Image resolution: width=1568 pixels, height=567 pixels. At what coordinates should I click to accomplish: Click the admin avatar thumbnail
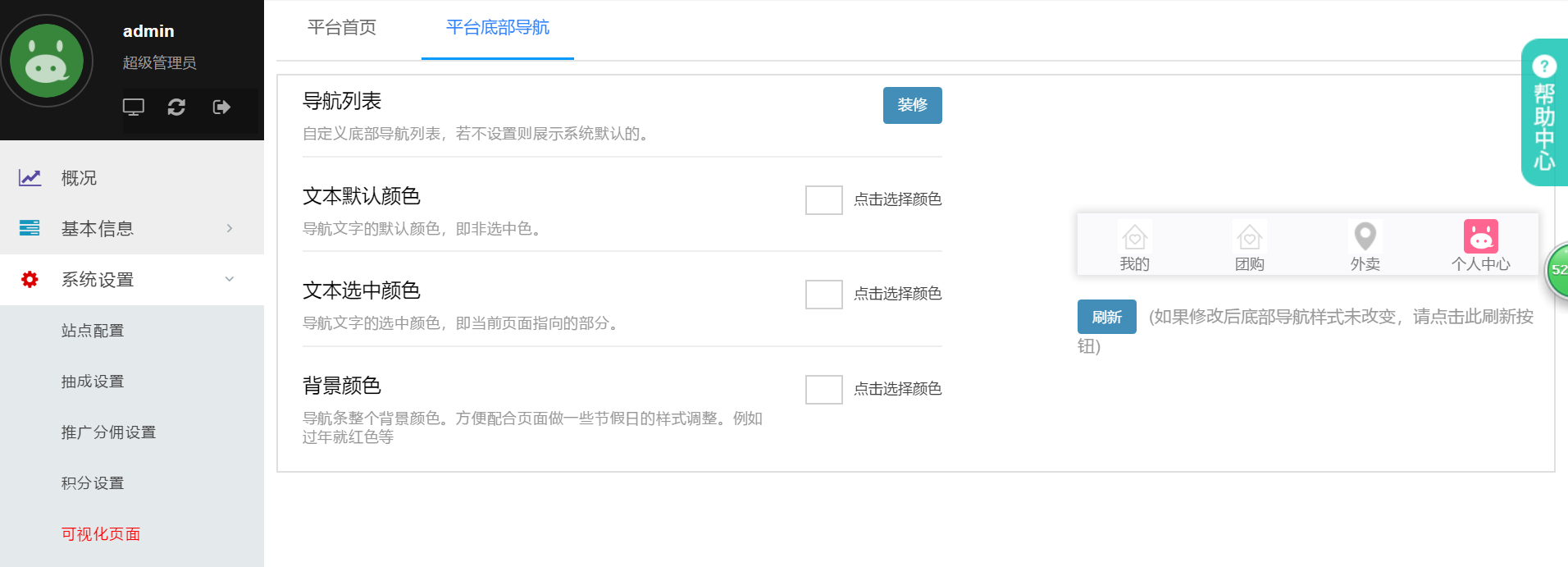point(47,61)
